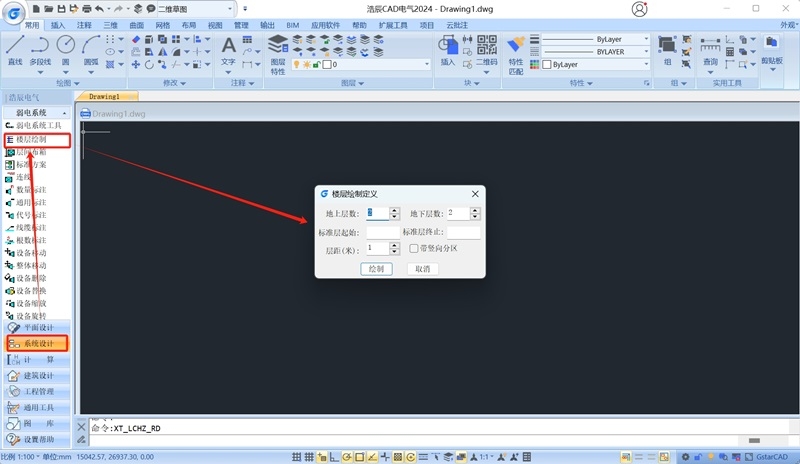This screenshot has width=800, height=464.
Task: Open the 建筑设计 module button
Action: [x=37, y=376]
